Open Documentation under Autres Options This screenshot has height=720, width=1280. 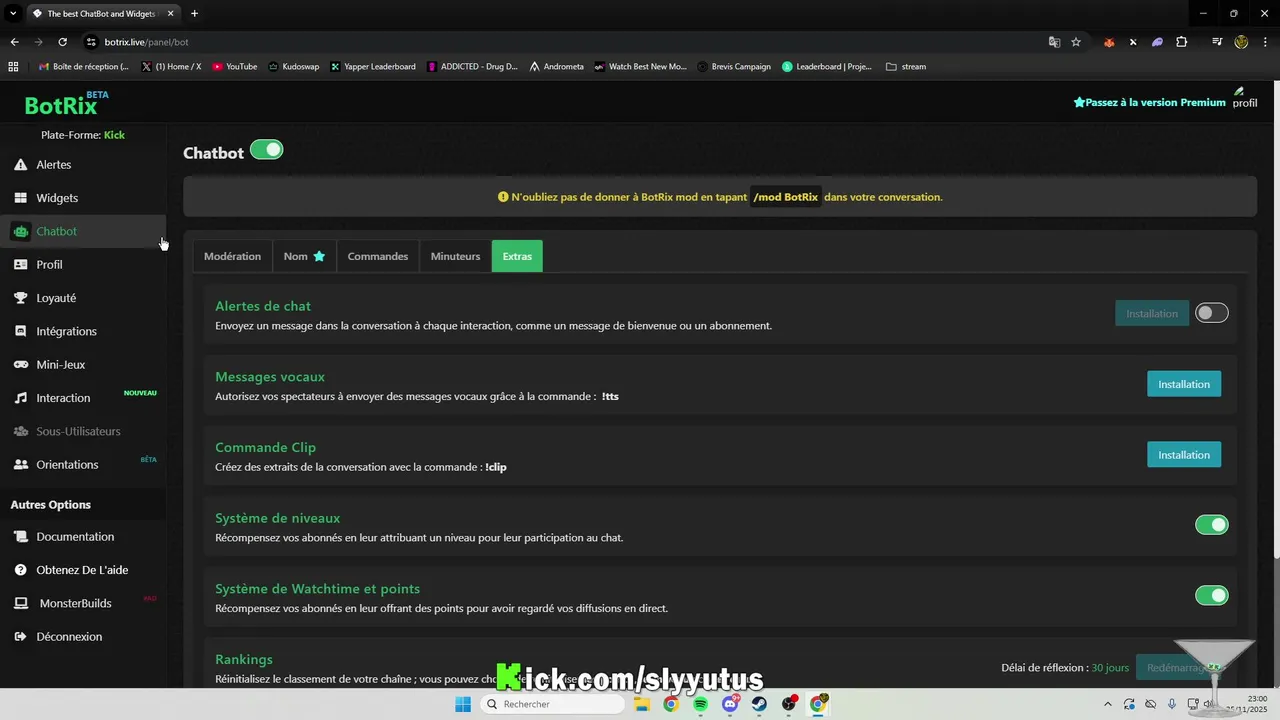pyautogui.click(x=75, y=537)
